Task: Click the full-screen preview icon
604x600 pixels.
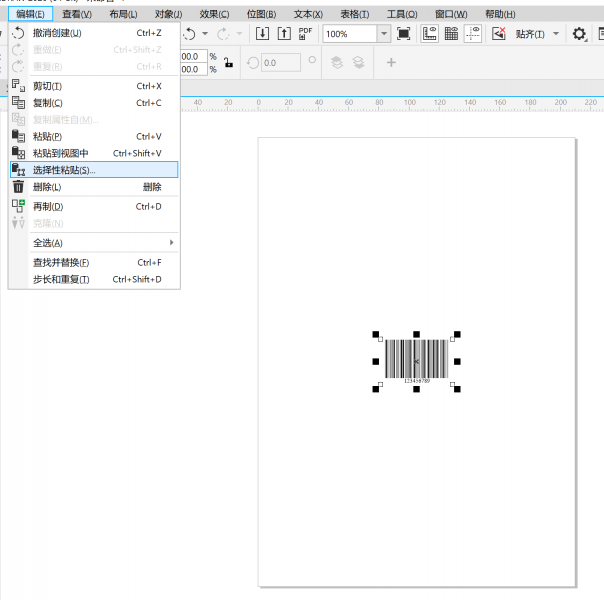Action: coord(404,33)
